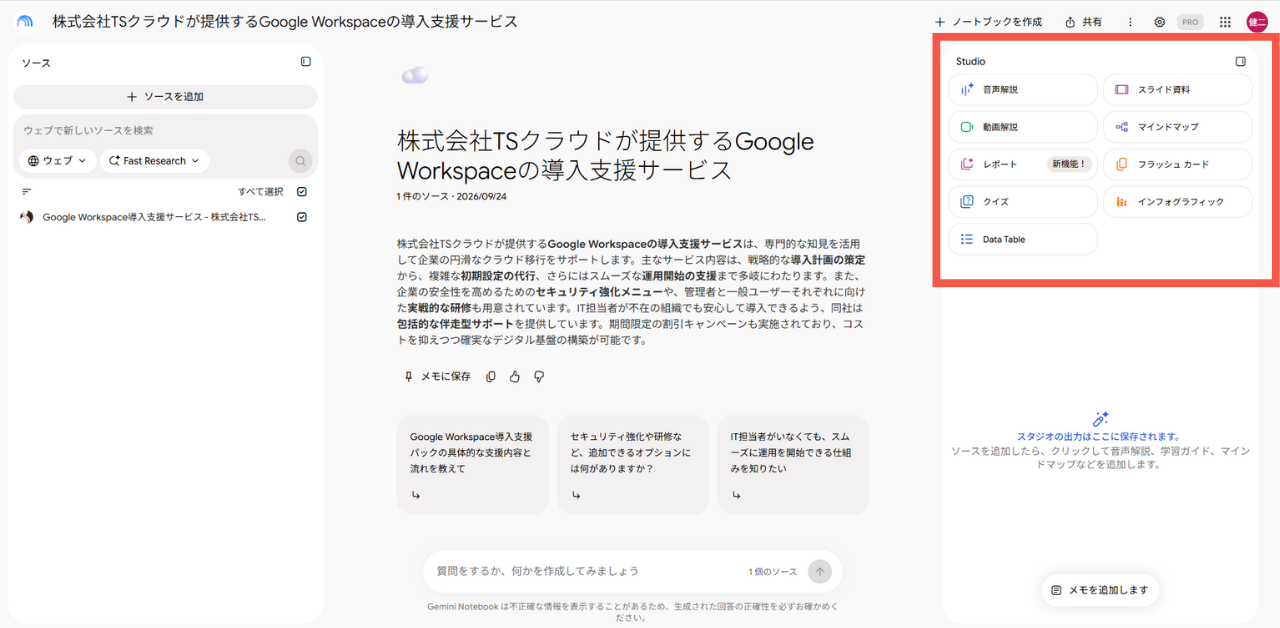Click ノートブックを作成 in top bar
1280x628 pixels.
(x=988, y=22)
